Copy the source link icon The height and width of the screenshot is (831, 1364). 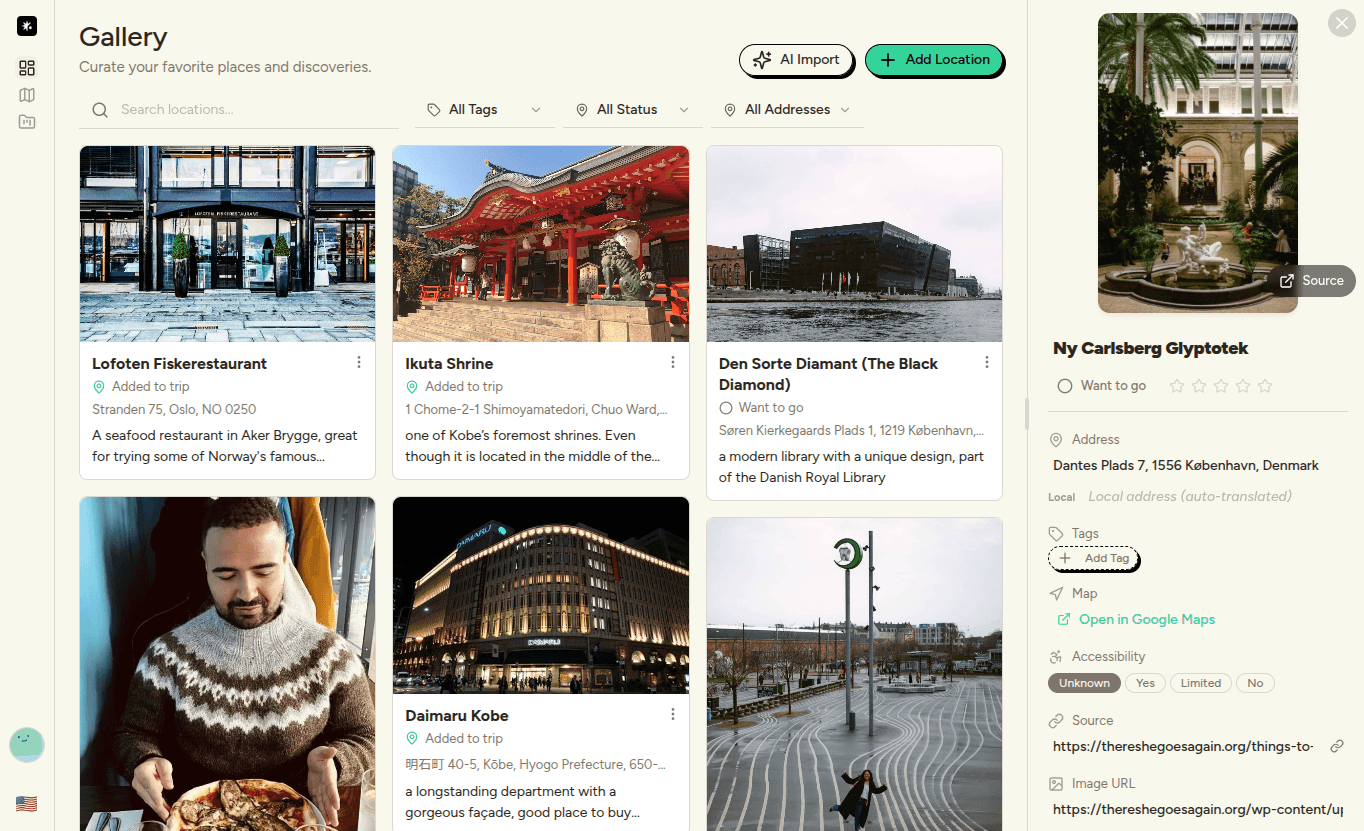pyautogui.click(x=1336, y=747)
